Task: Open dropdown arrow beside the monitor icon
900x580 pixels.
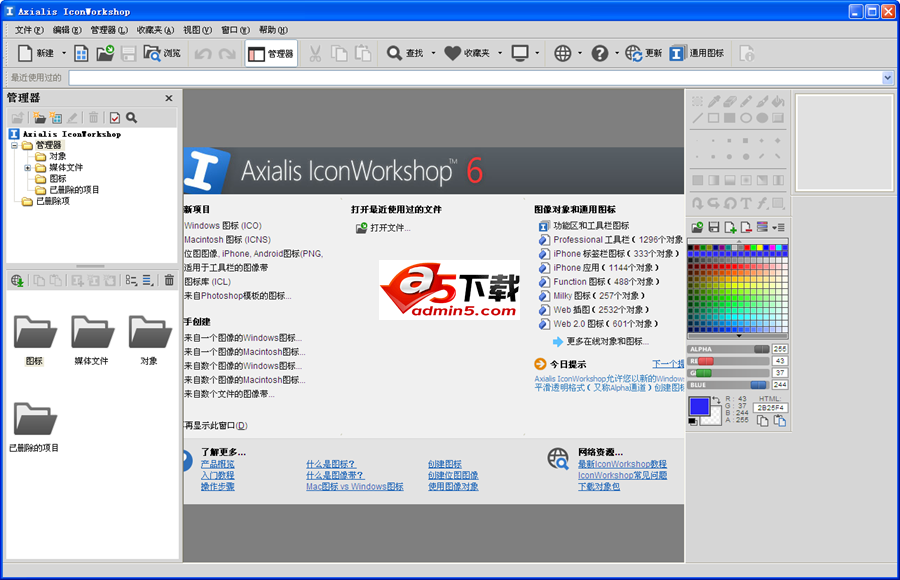Action: click(x=537, y=53)
